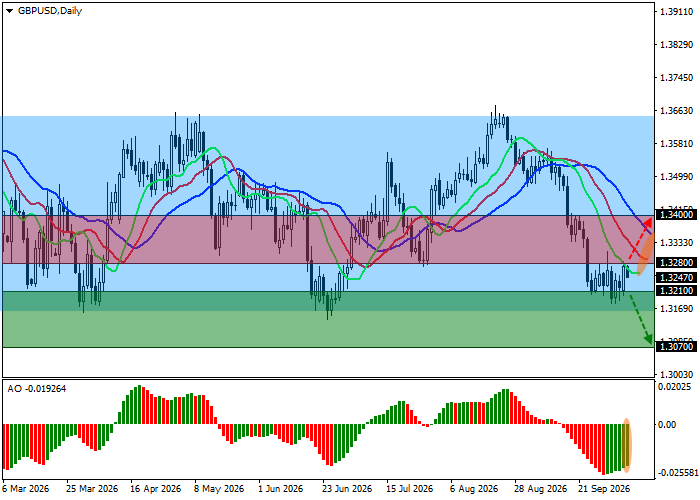
Task: Open the chart menu triangle beside GBPUSD,Daily
Action: point(9,11)
